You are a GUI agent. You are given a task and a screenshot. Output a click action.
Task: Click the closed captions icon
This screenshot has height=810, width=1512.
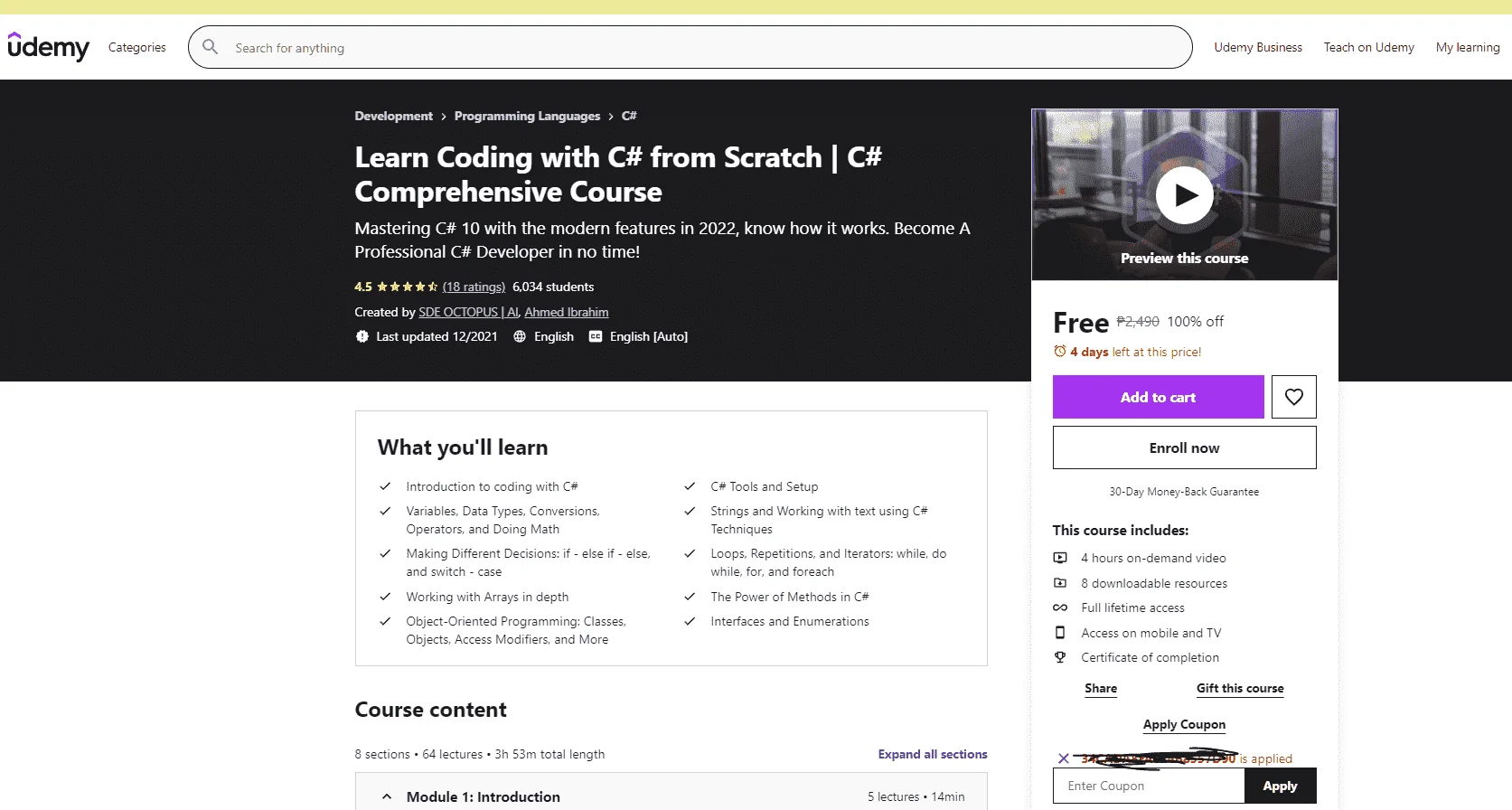click(596, 336)
